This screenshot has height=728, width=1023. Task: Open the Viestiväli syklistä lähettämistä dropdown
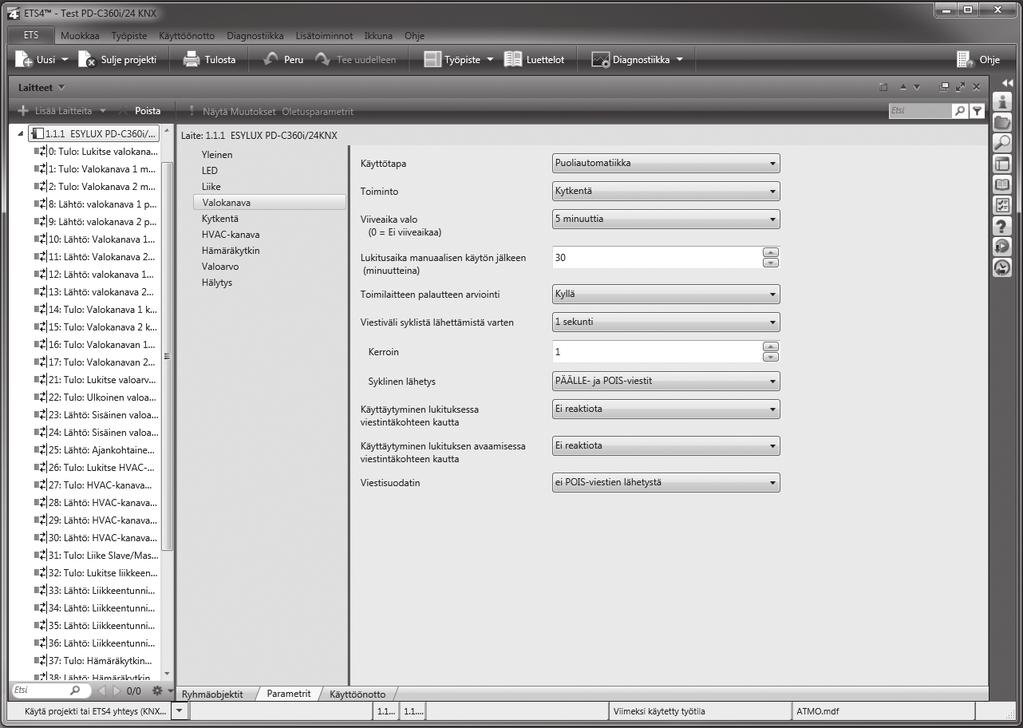665,322
